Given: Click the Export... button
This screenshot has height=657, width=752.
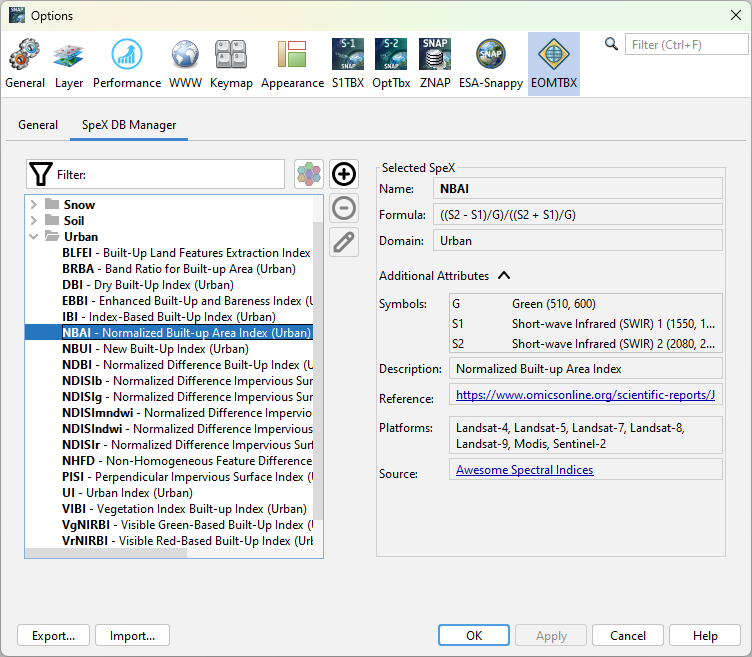Looking at the screenshot, I should pyautogui.click(x=53, y=635).
